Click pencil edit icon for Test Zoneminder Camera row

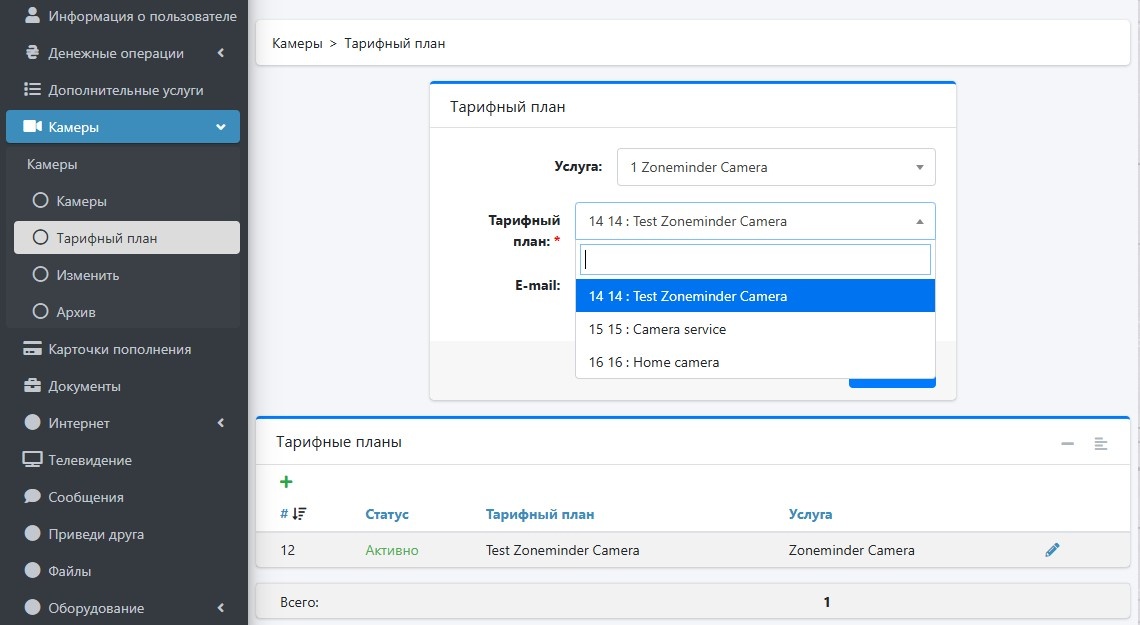pyautogui.click(x=1052, y=550)
